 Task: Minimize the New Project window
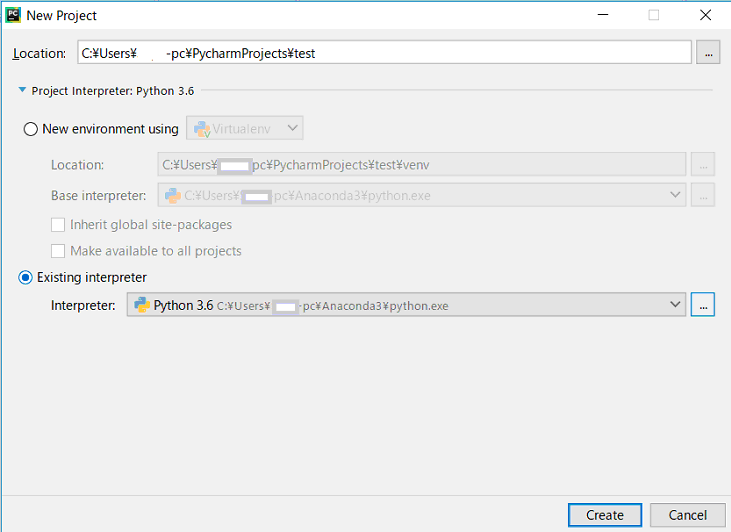coord(603,15)
